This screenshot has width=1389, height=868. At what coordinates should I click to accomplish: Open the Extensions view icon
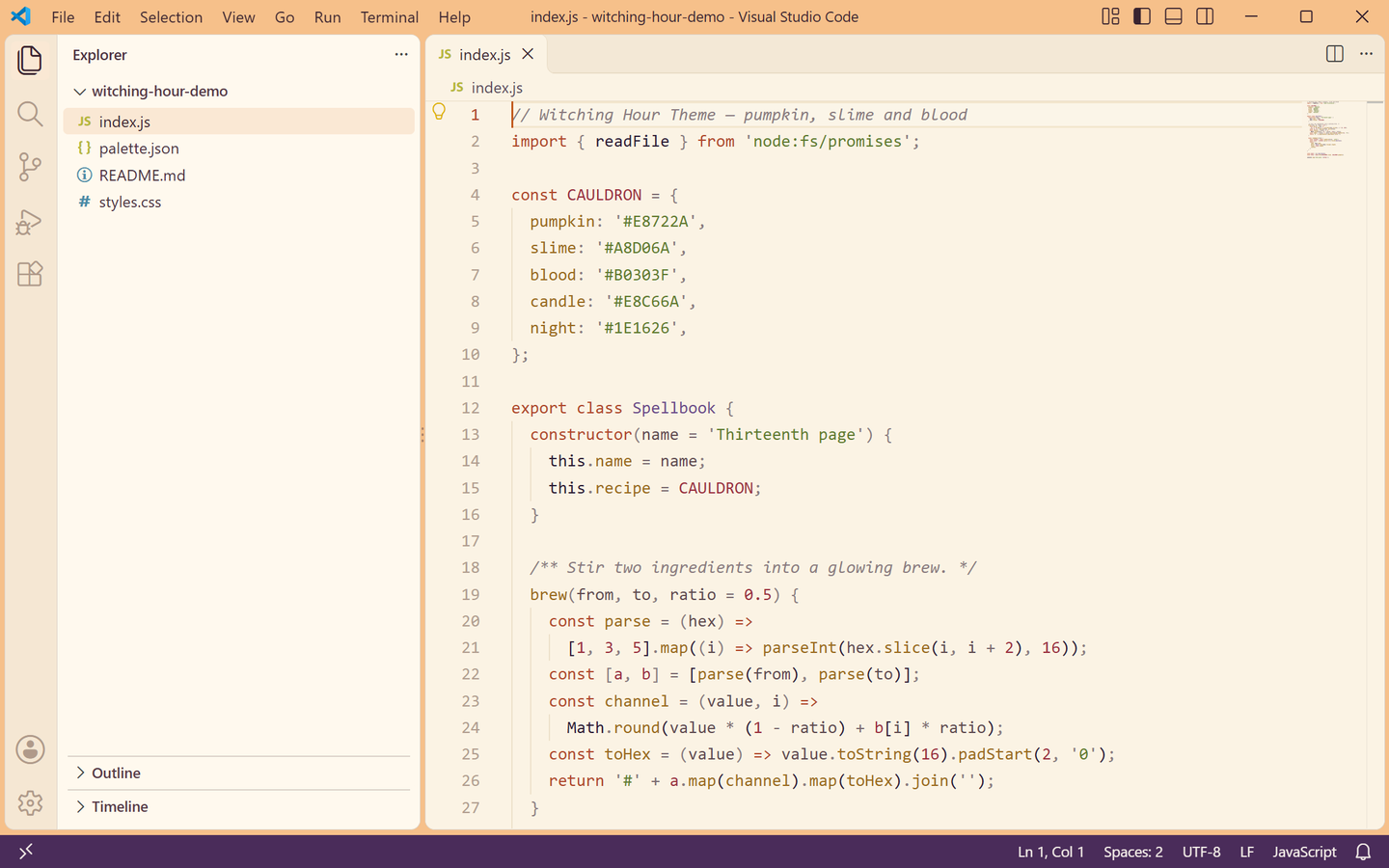coord(30,274)
